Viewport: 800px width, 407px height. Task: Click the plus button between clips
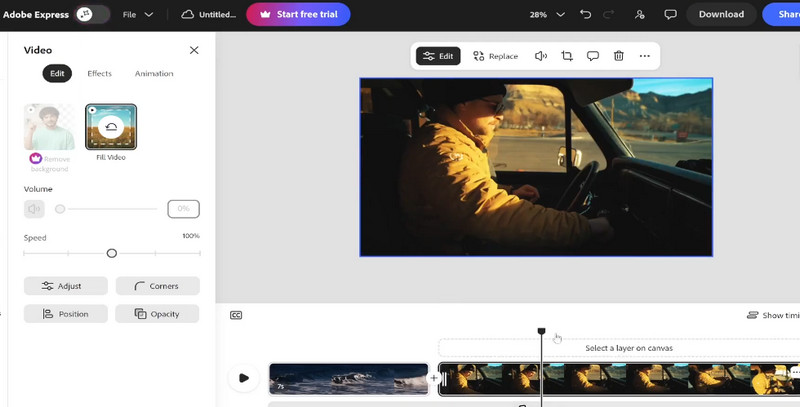[x=434, y=378]
